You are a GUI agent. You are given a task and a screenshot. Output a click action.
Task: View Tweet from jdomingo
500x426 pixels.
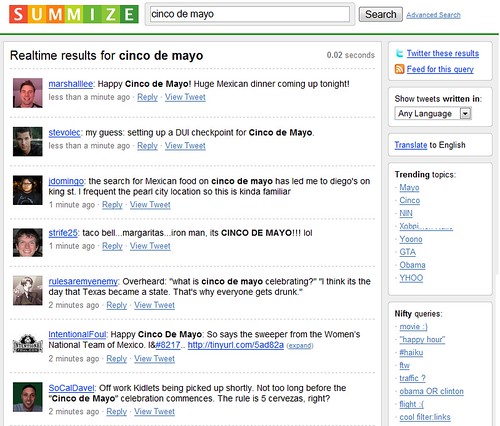150,205
